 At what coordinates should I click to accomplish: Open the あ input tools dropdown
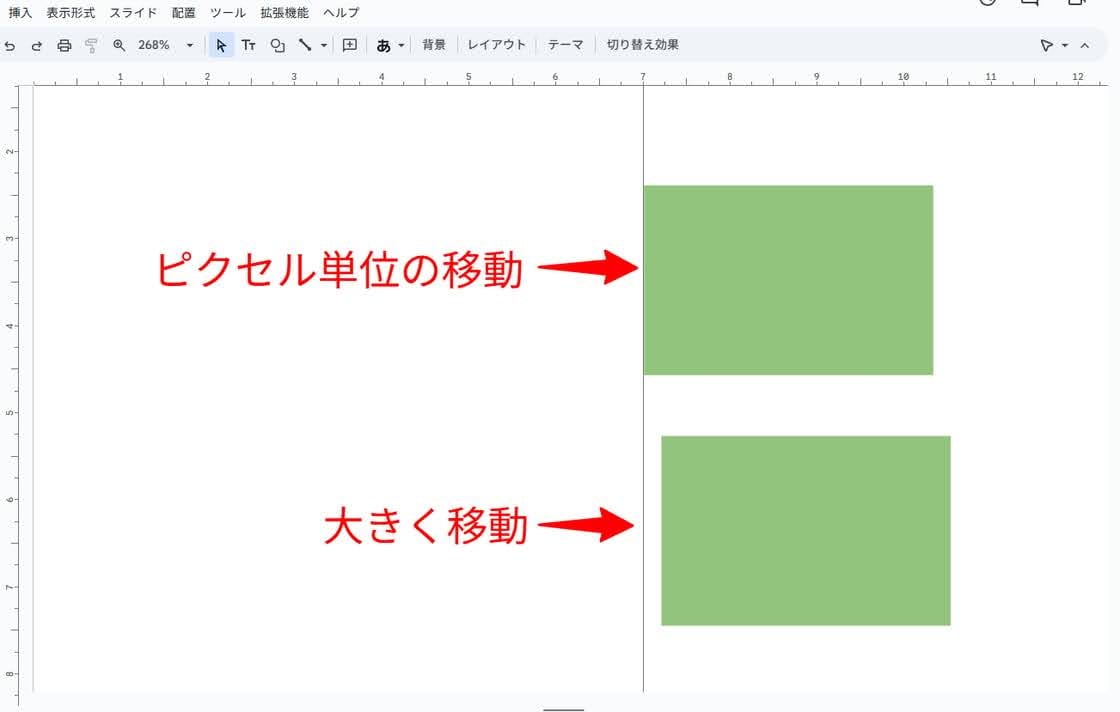pos(391,45)
